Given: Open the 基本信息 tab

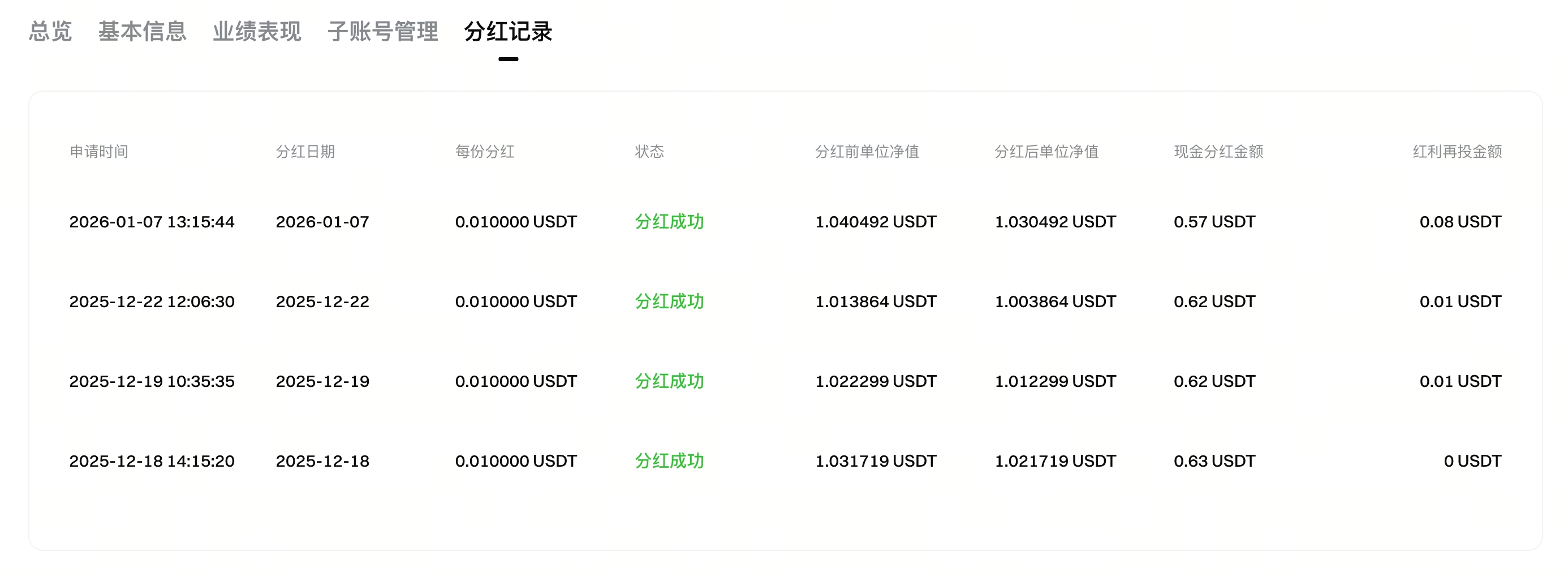Looking at the screenshot, I should pyautogui.click(x=143, y=33).
